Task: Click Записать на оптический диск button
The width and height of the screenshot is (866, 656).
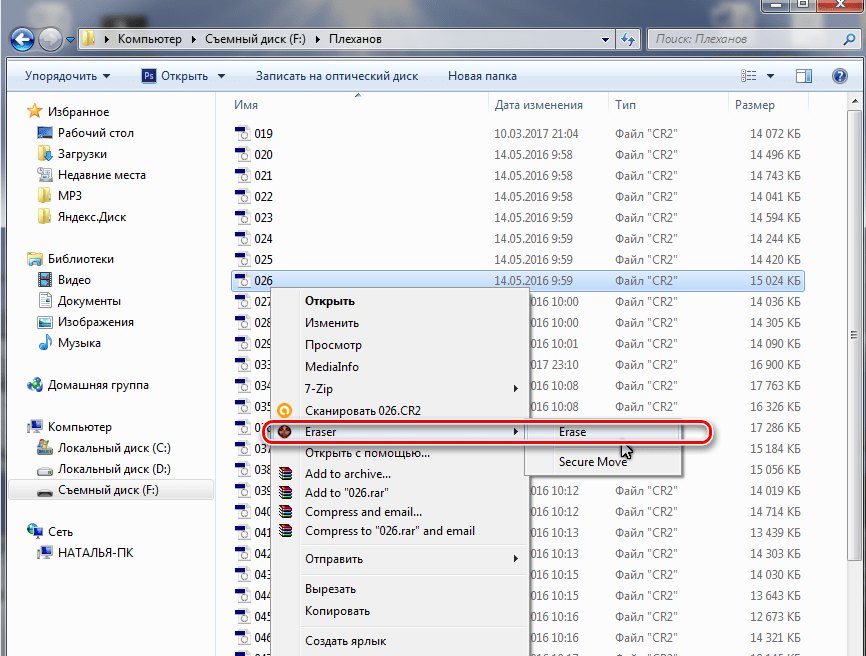Action: tap(336, 76)
